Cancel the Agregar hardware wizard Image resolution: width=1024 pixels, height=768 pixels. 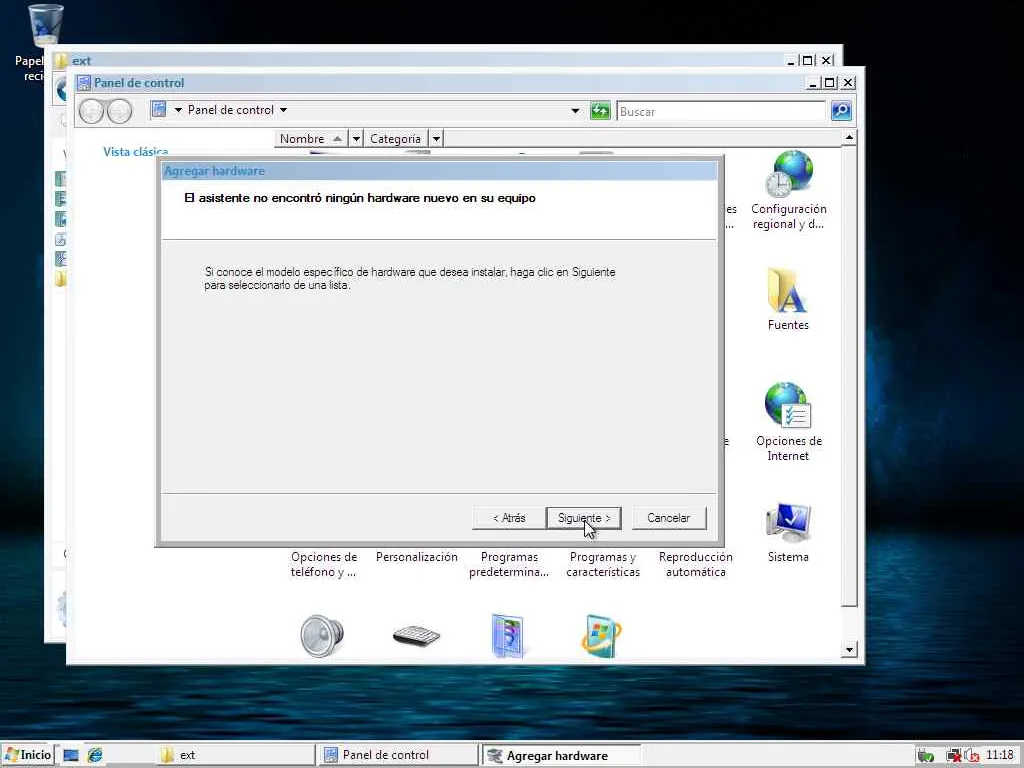pos(669,518)
